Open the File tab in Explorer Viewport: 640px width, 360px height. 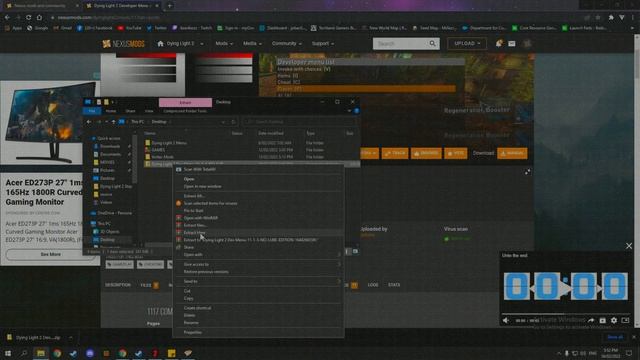[x=92, y=111]
